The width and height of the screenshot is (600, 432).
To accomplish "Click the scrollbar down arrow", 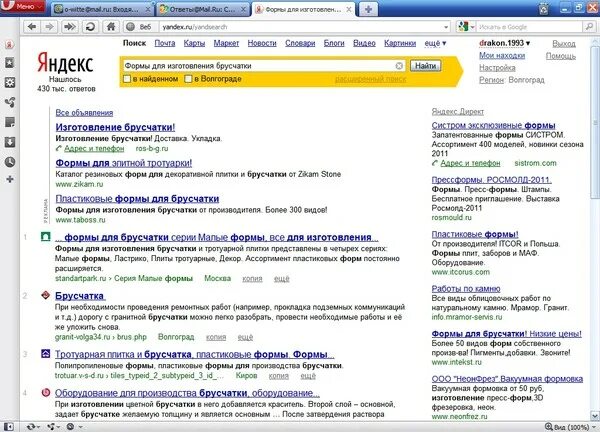I will [595, 416].
